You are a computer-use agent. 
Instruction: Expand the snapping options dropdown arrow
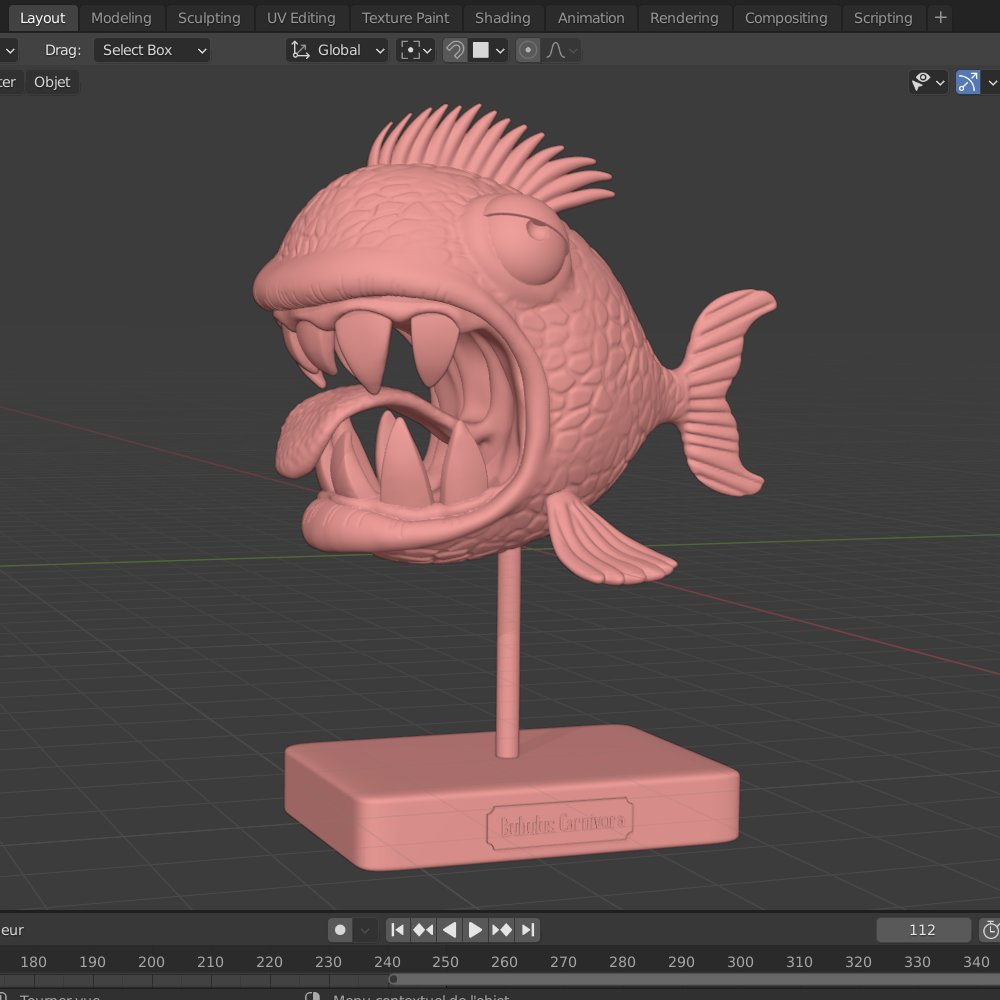click(501, 50)
